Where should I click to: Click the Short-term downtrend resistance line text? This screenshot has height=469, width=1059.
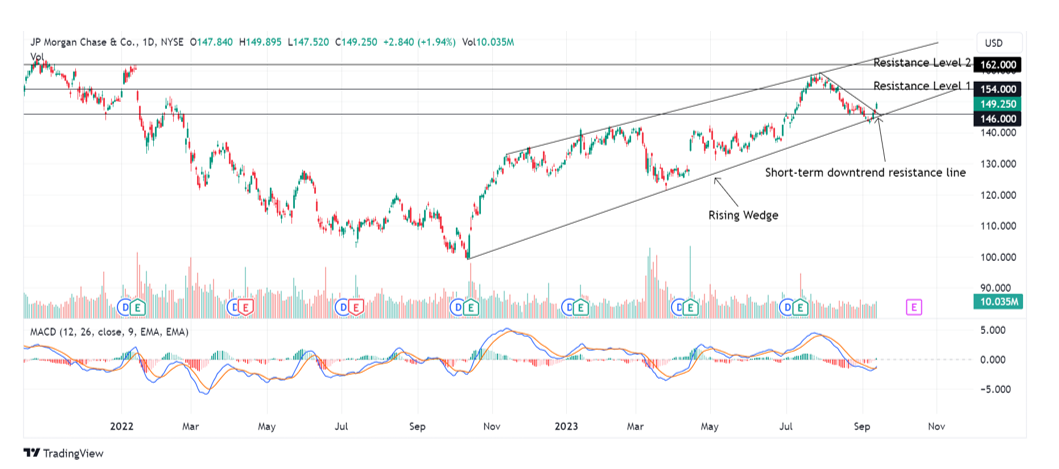pyautogui.click(x=866, y=172)
